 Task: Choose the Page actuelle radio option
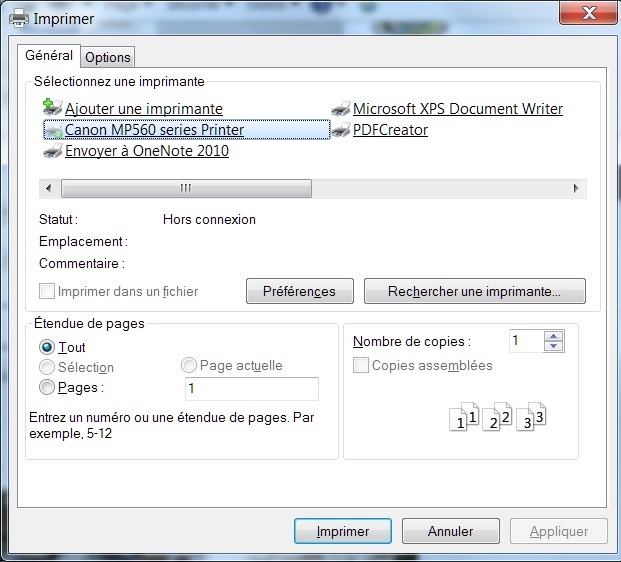189,365
